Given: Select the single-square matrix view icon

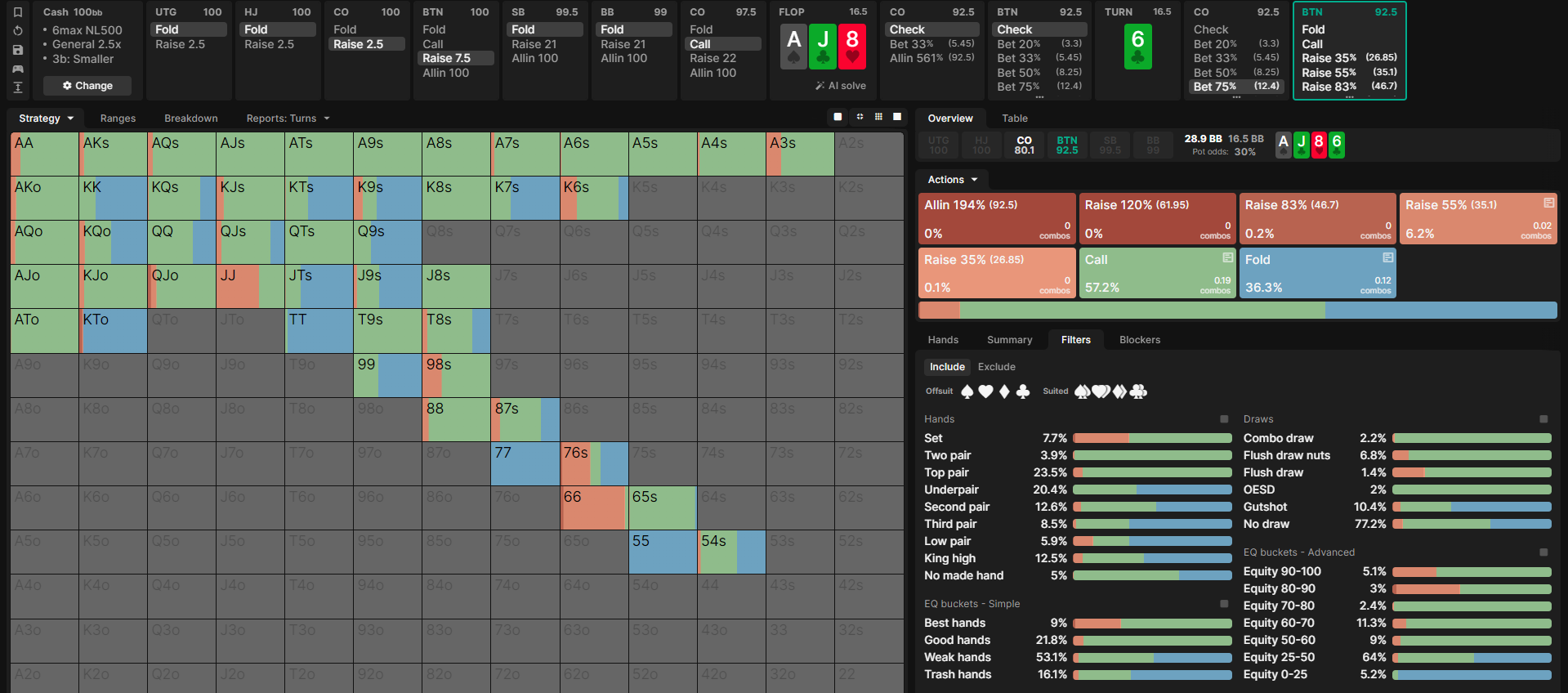Looking at the screenshot, I should click(x=838, y=117).
